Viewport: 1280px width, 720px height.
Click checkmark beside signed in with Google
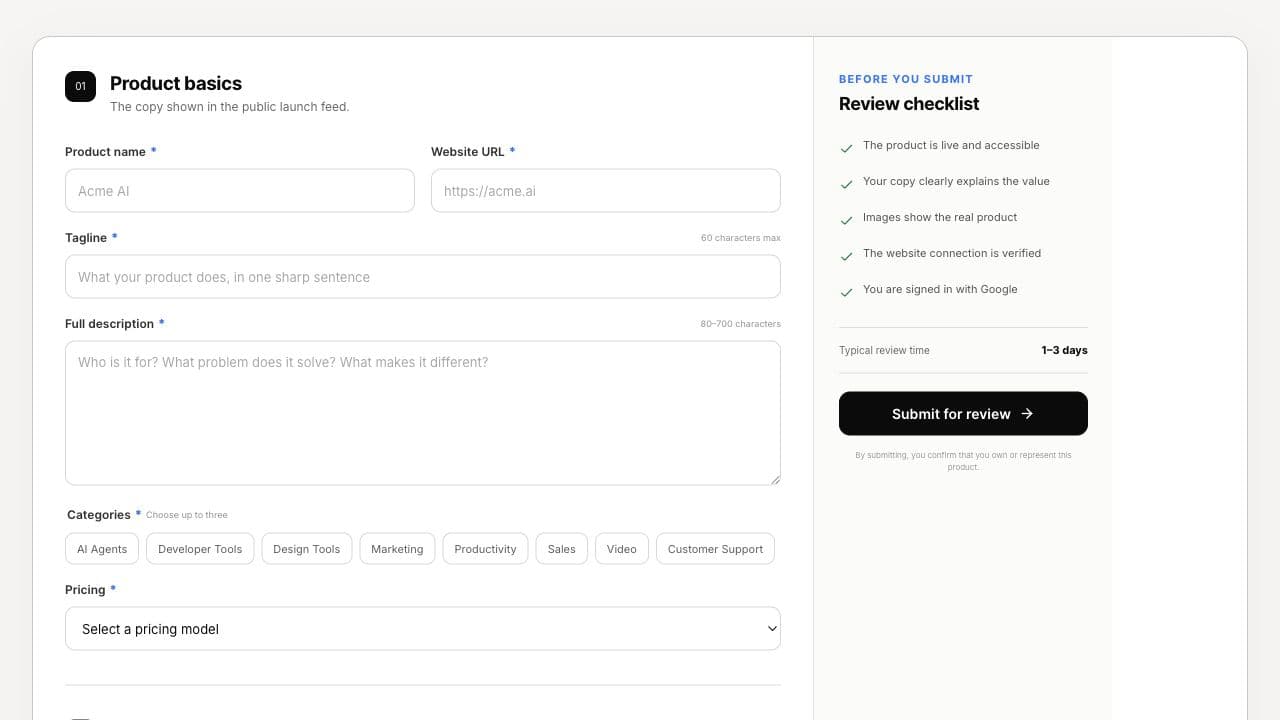[x=847, y=292]
